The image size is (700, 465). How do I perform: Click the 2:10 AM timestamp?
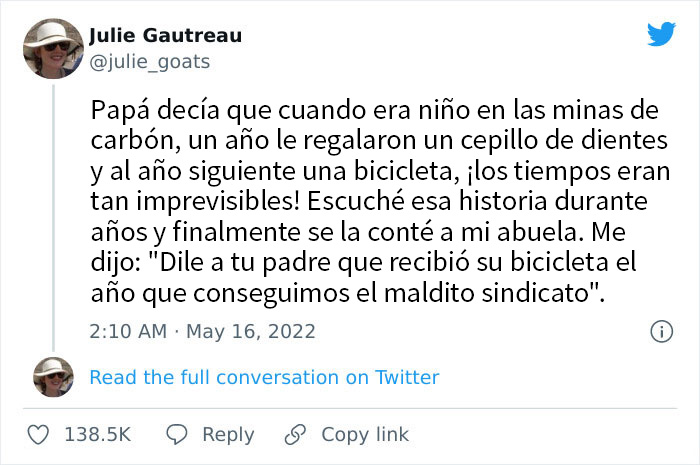pos(128,330)
